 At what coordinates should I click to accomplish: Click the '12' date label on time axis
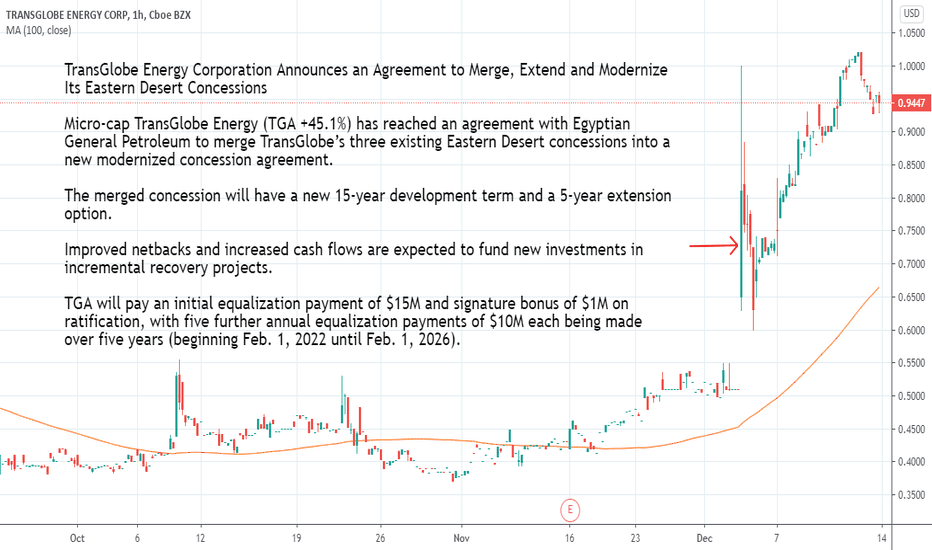[200, 538]
